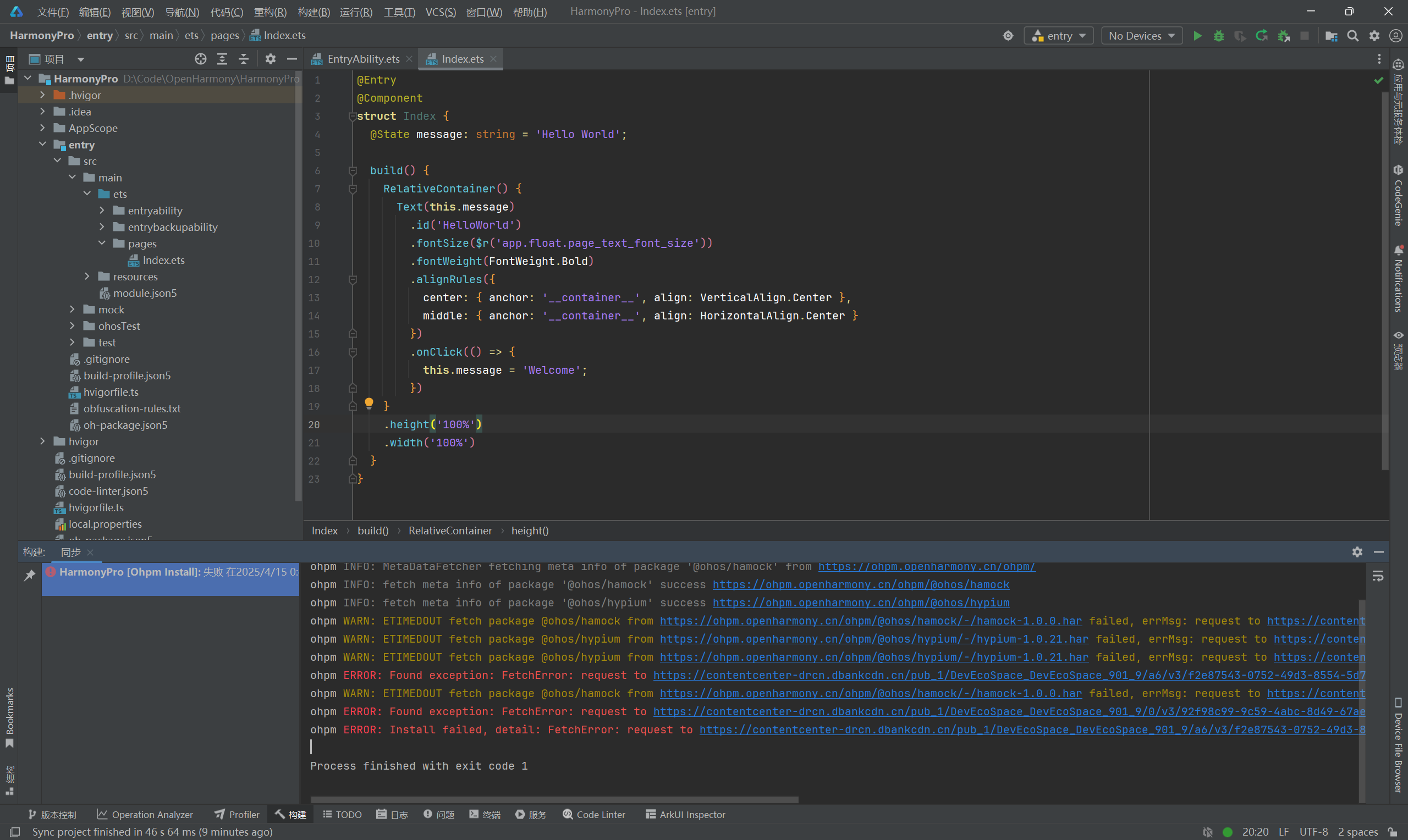1408x840 pixels.
Task: Open Device File Browser side panel
Action: coord(1398,745)
